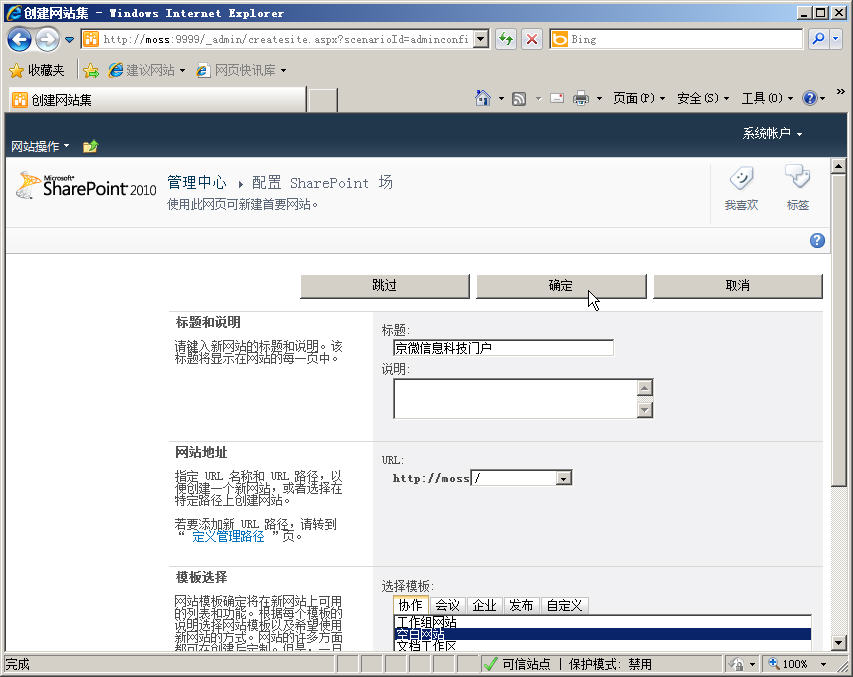Select the 工作组网站 template
This screenshot has width=853, height=677.
click(x=602, y=623)
